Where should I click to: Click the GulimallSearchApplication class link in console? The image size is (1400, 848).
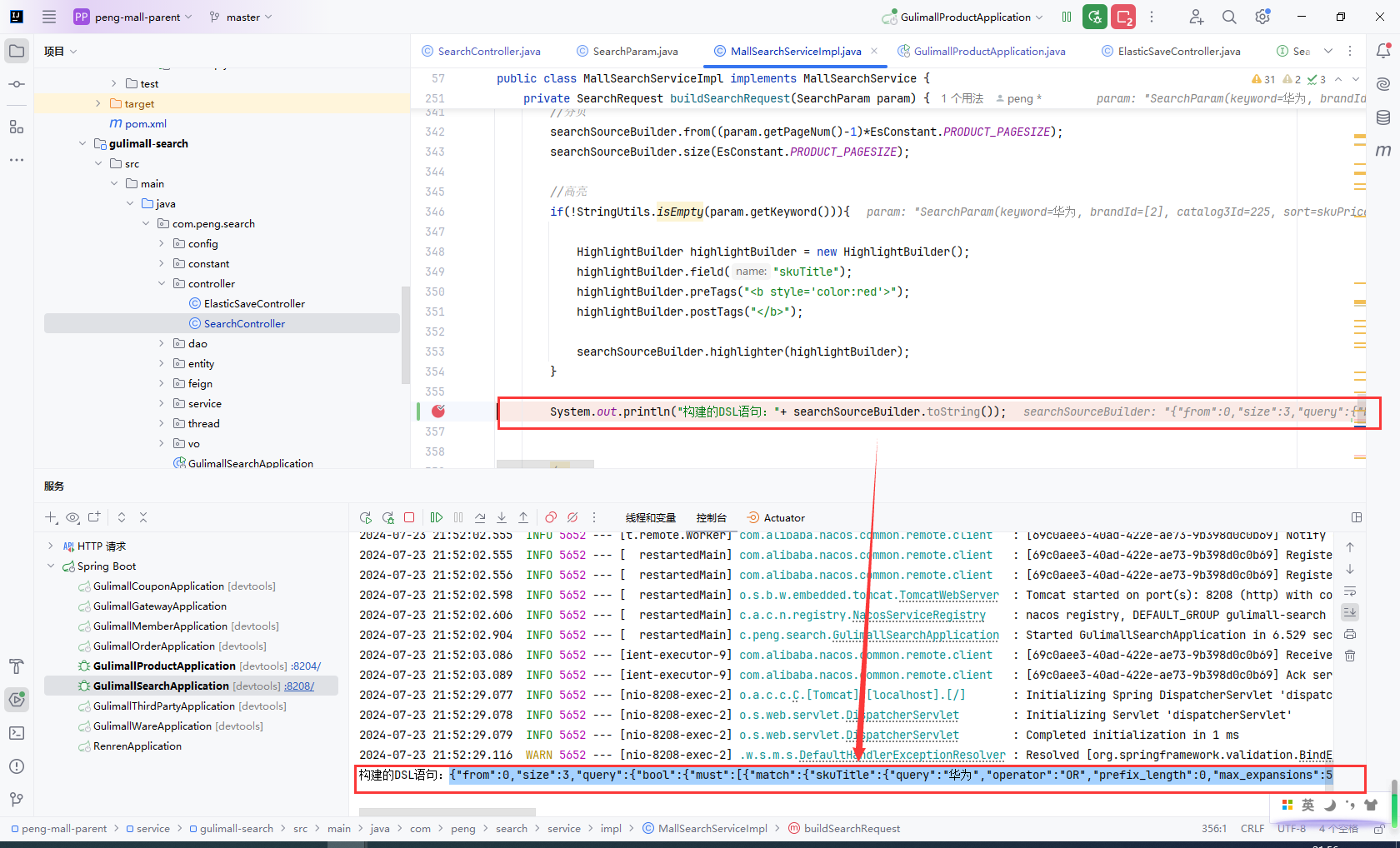pos(915,635)
